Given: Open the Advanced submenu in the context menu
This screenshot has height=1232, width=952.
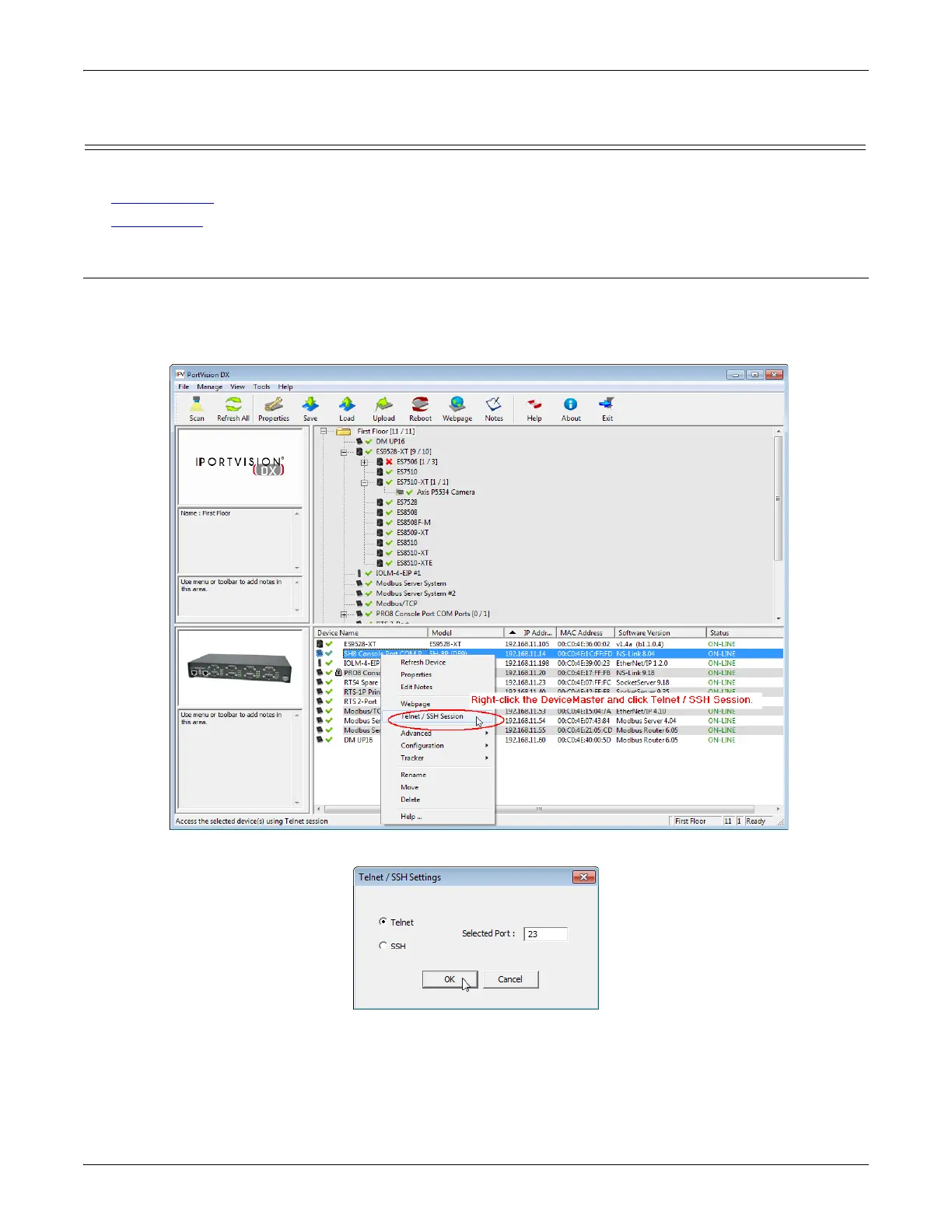Looking at the screenshot, I should tap(439, 733).
